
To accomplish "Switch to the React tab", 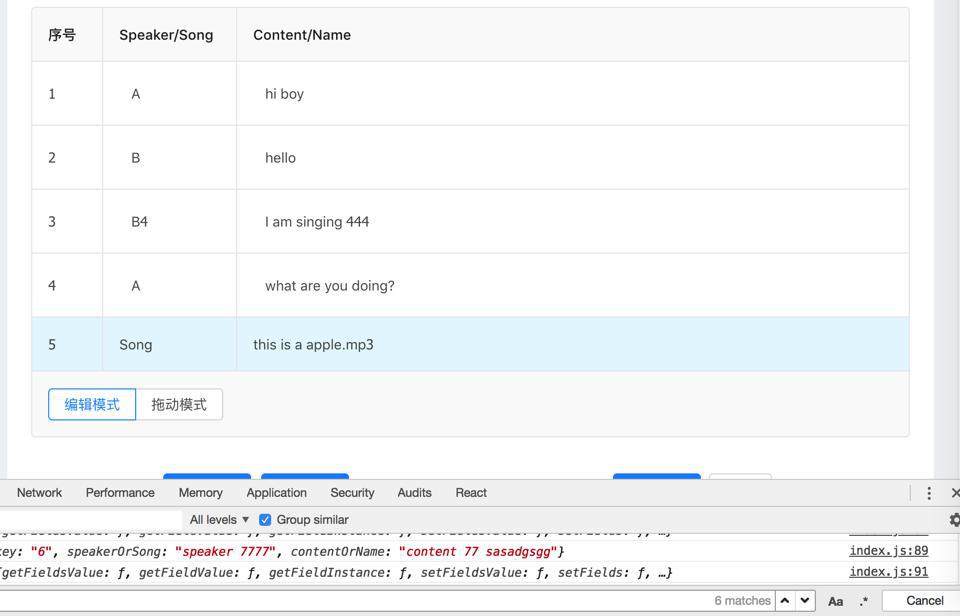I will coord(471,493).
